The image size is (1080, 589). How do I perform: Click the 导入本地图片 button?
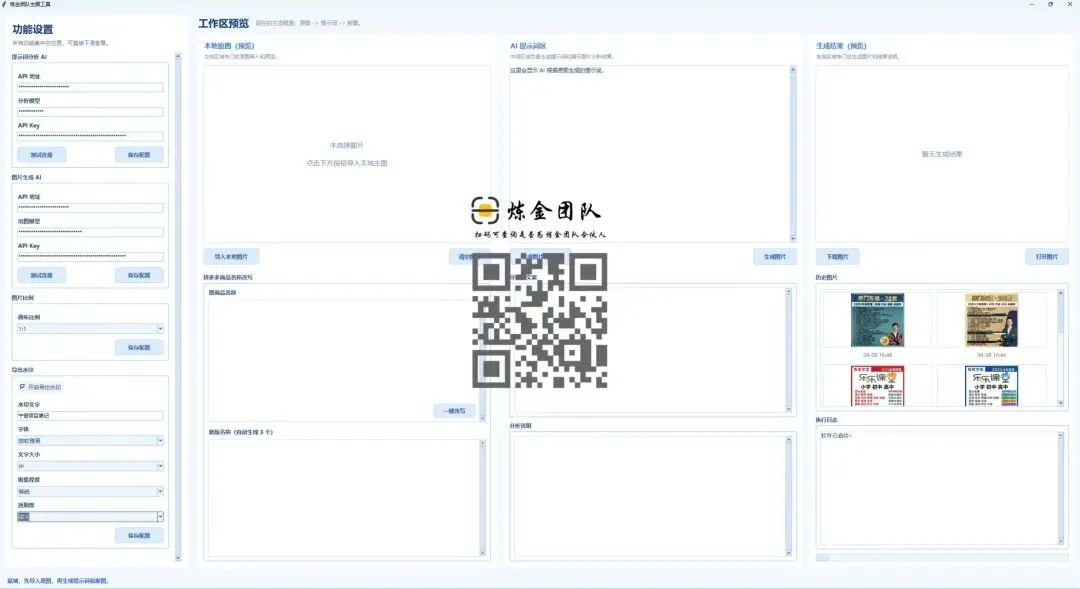pos(231,257)
